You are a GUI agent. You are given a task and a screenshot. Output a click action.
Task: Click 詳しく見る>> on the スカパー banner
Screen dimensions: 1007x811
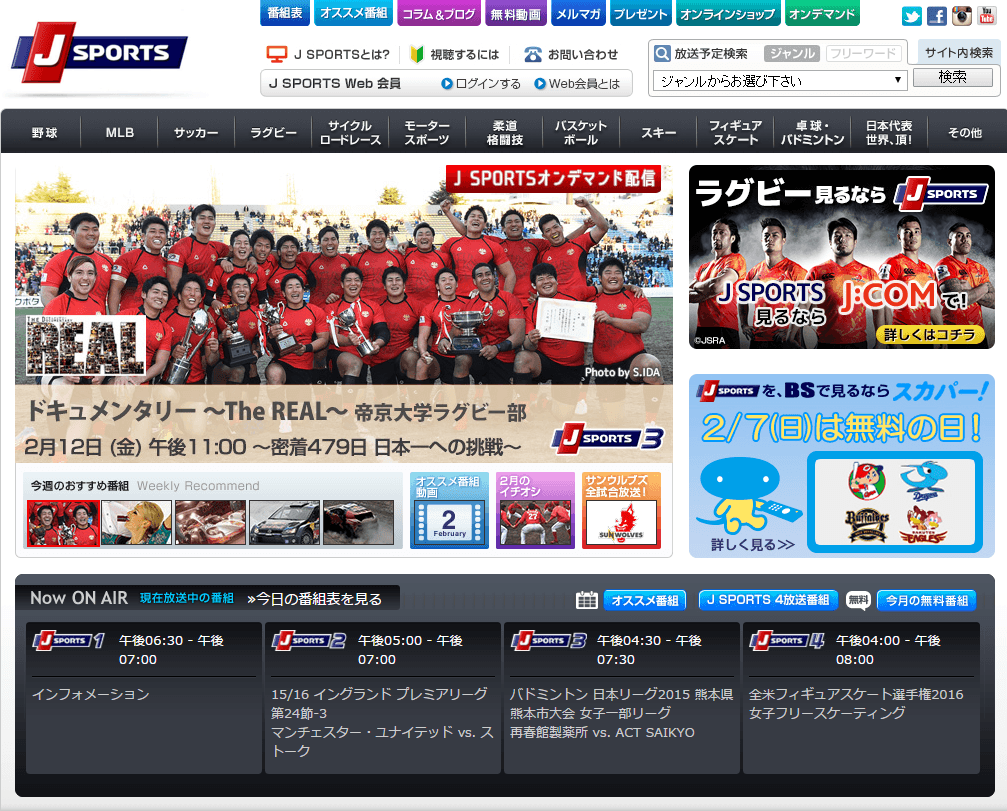pyautogui.click(x=752, y=545)
